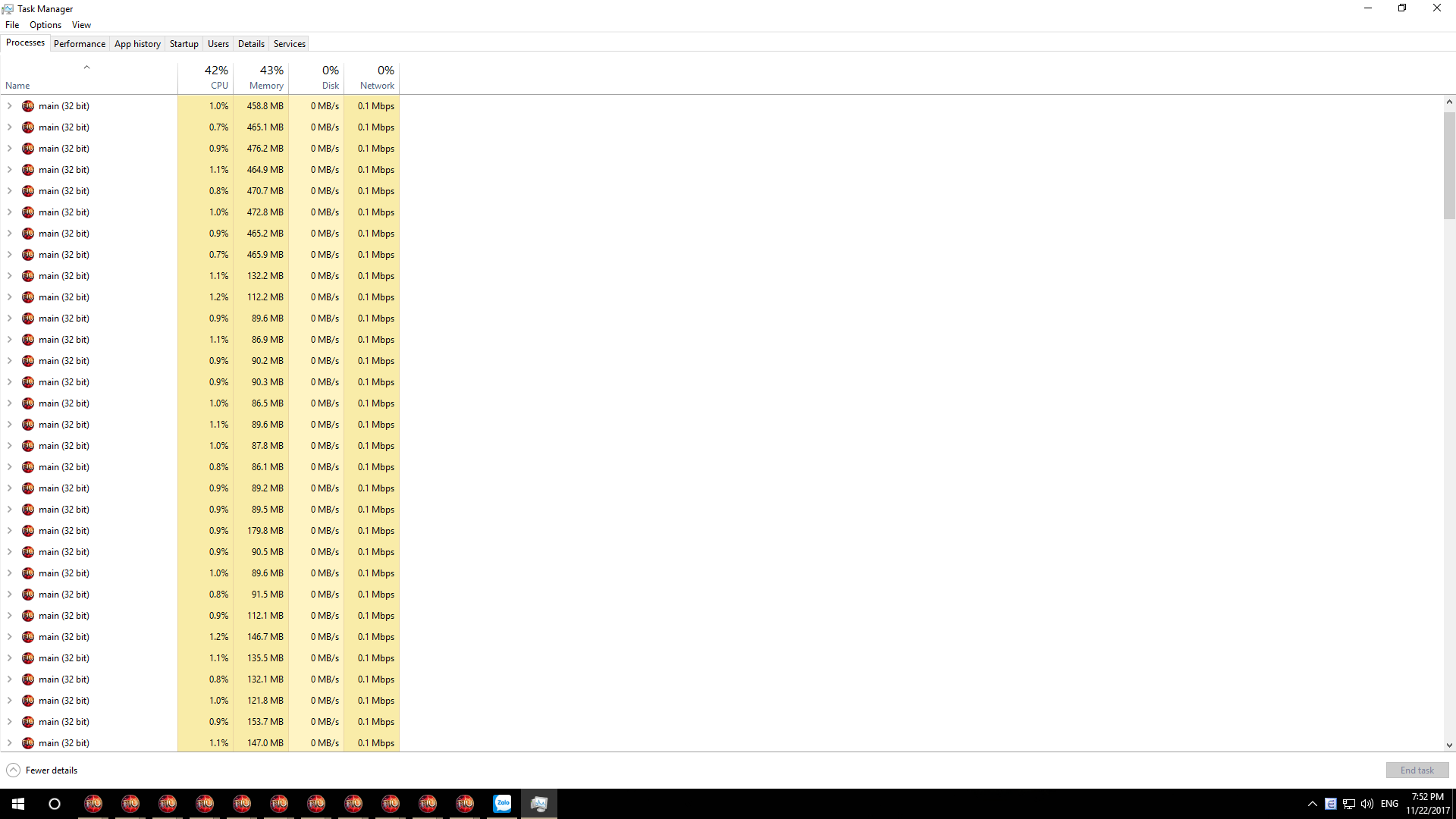This screenshot has width=1456, height=819.
Task: Click the End task button
Action: (x=1417, y=770)
